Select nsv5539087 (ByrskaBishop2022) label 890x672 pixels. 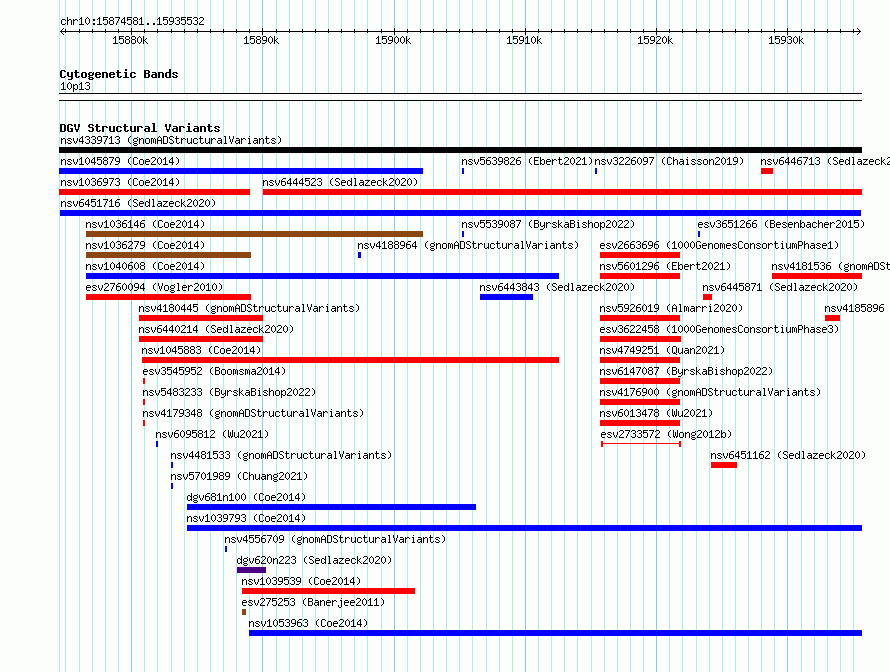point(548,224)
